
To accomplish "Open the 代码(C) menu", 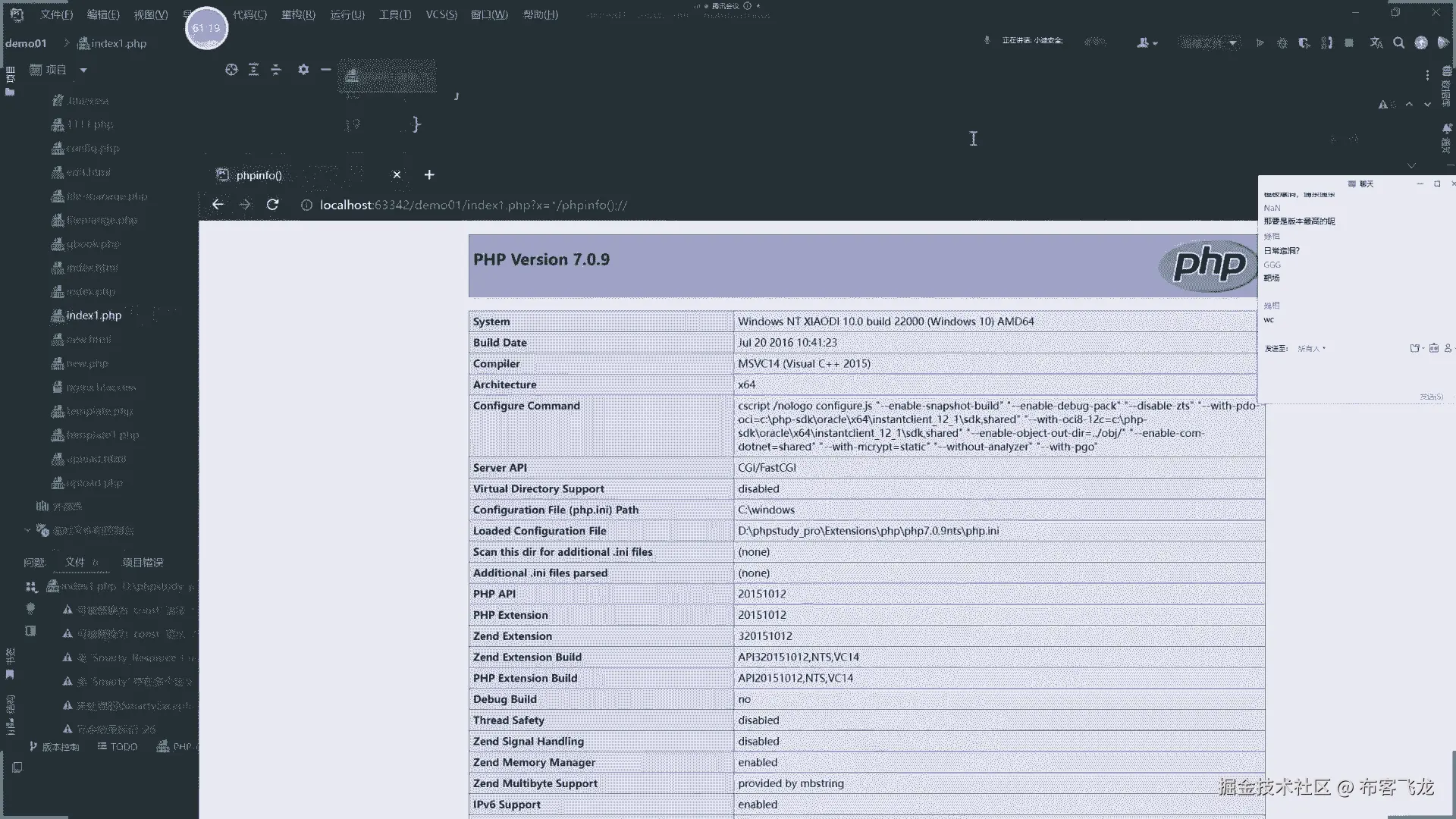I will [x=249, y=14].
